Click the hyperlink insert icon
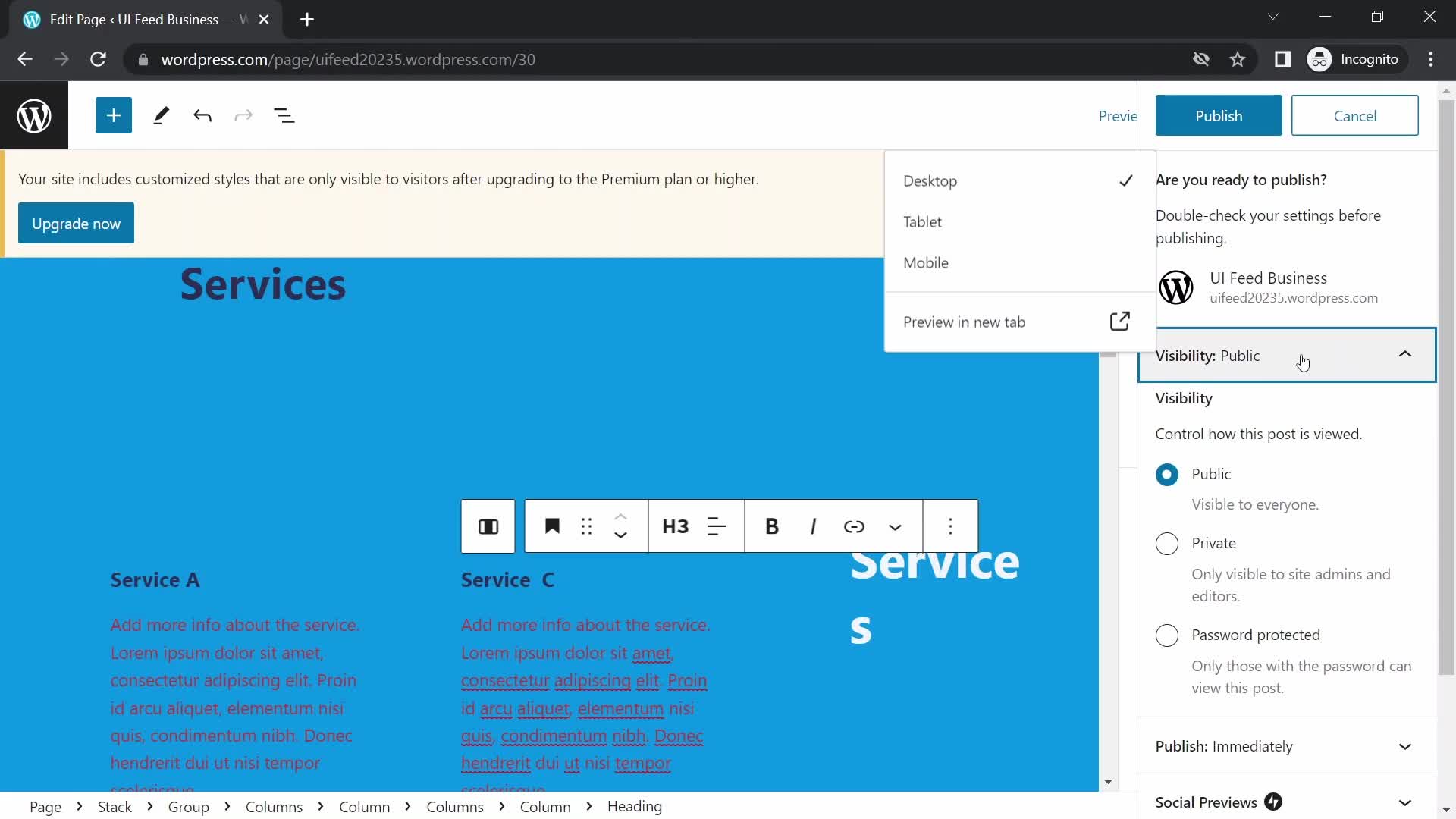This screenshot has height=819, width=1456. [x=854, y=527]
